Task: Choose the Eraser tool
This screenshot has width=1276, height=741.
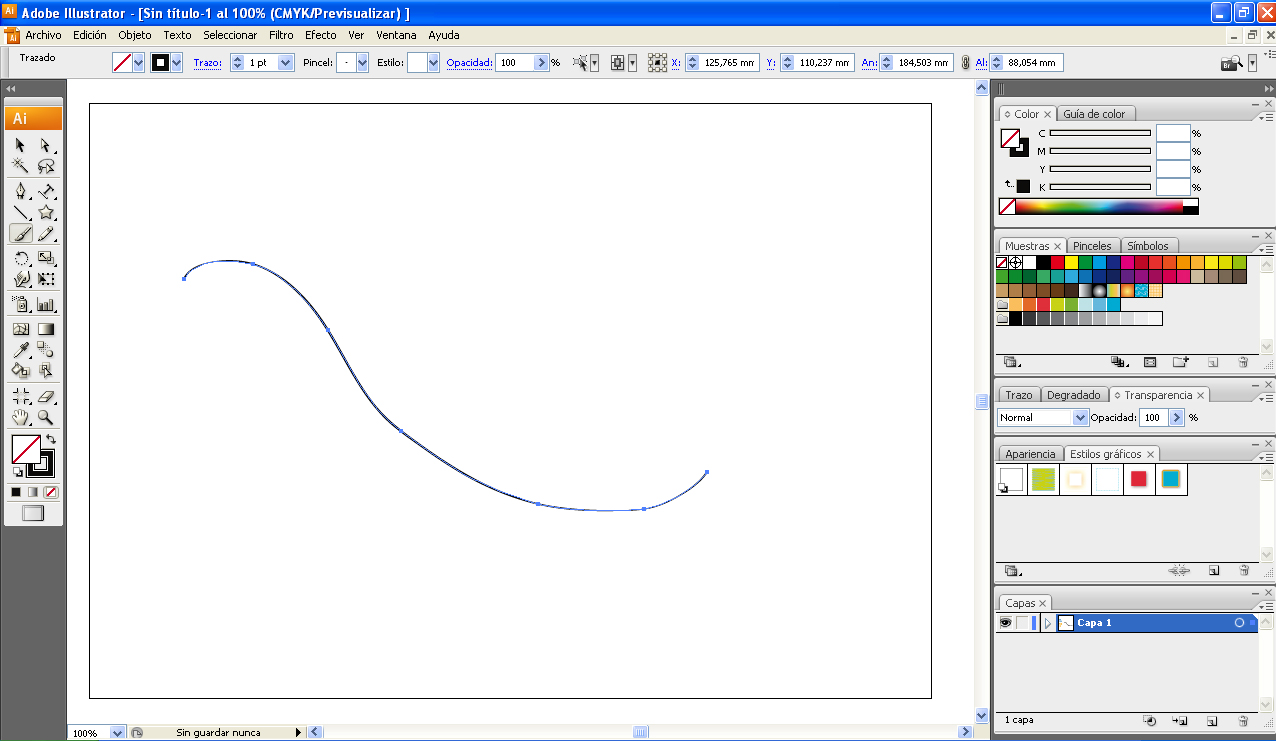Action: (46, 395)
